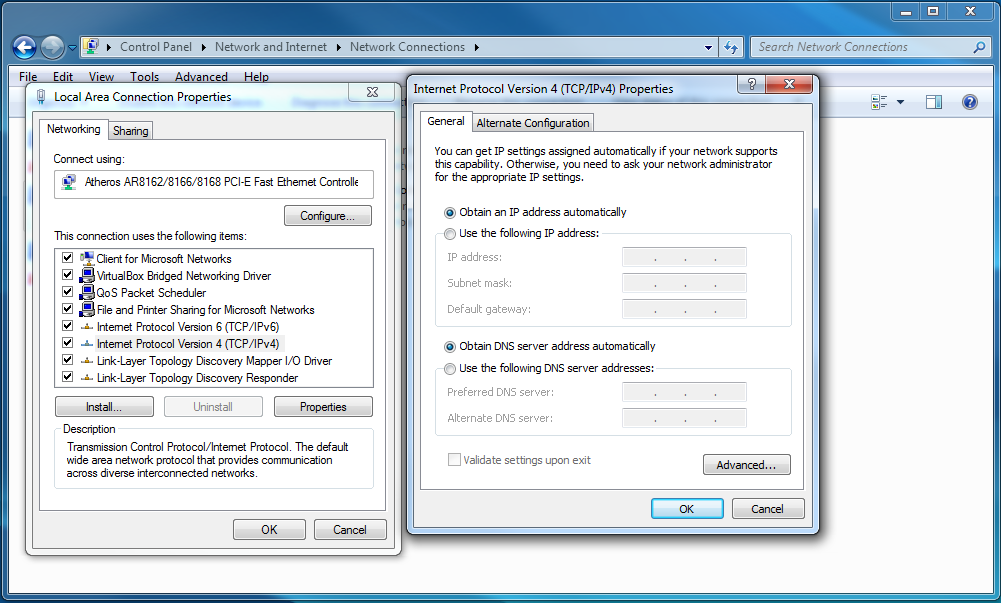
Task: Click the Topology Discovery Responder icon
Action: [x=87, y=378]
